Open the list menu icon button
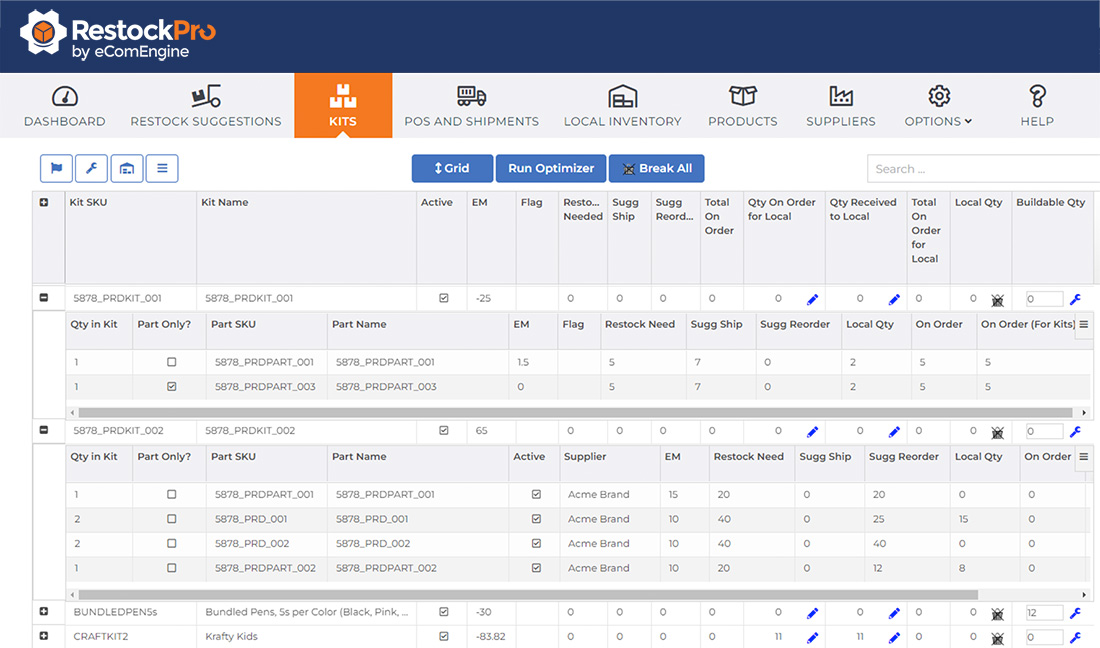Viewport: 1100px width, 648px height. pos(162,169)
